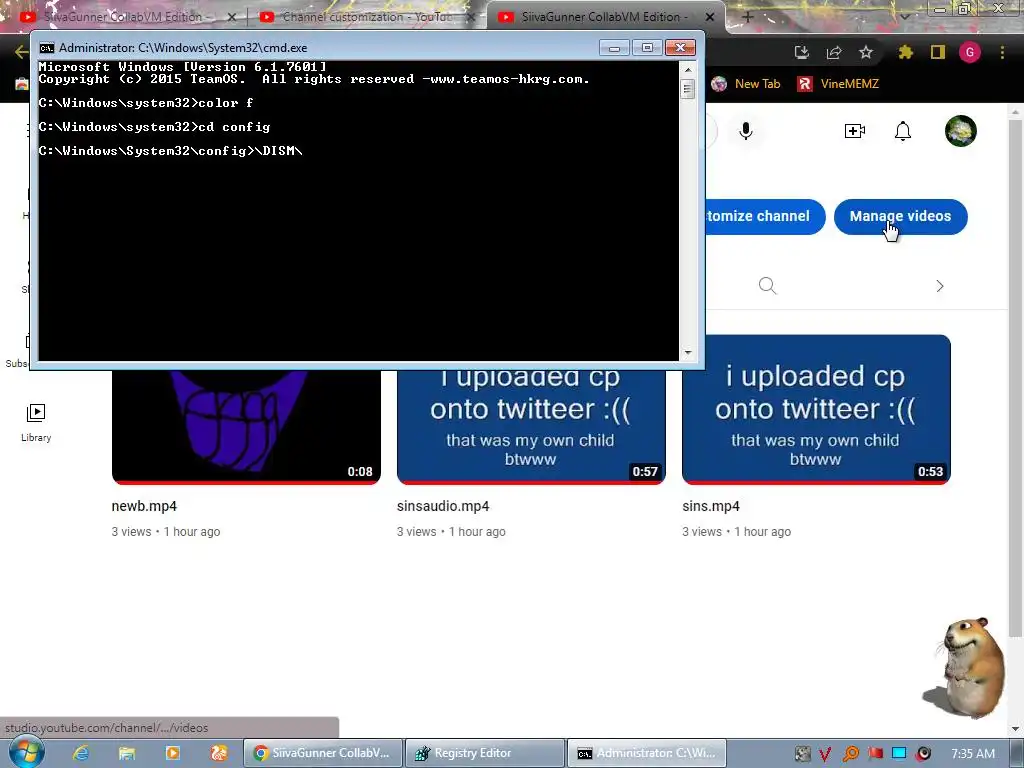
Task: Switch to Registry Editor taskbar button
Action: pos(485,753)
